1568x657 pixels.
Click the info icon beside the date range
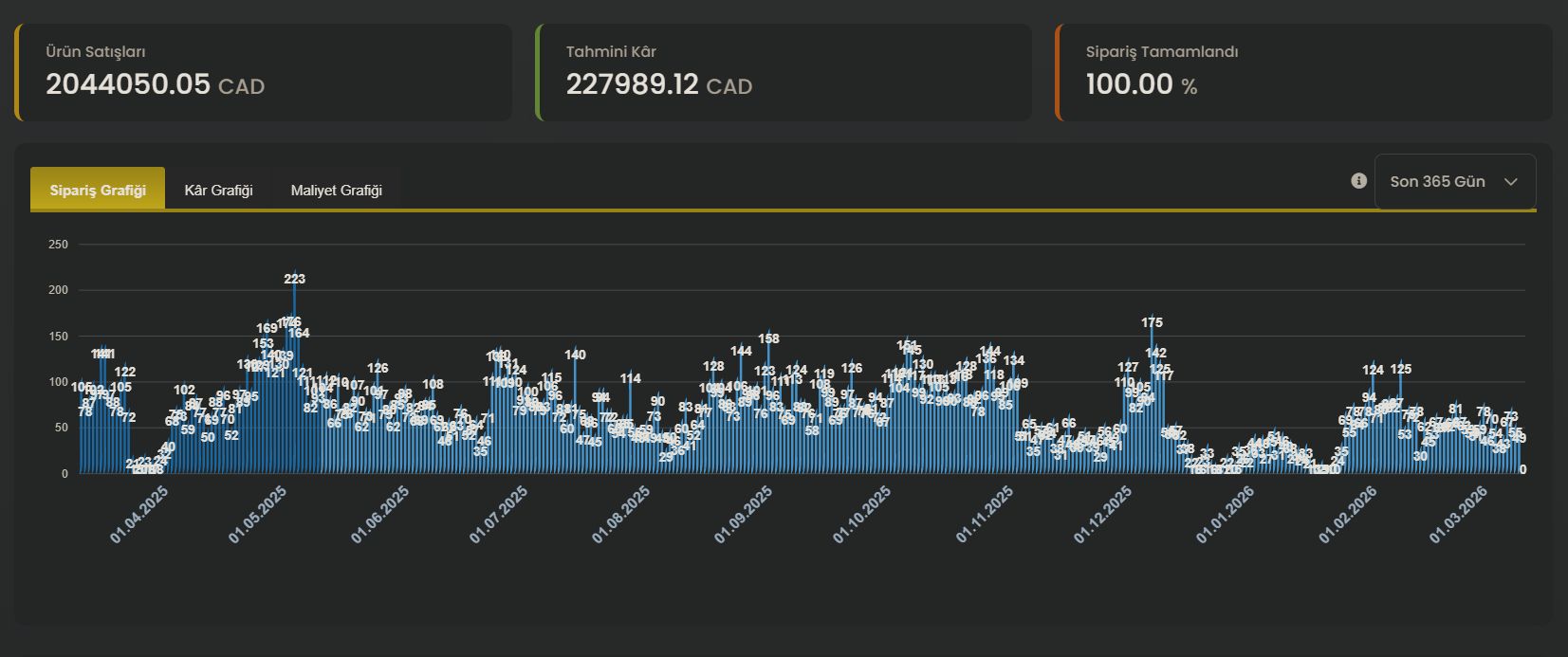click(1358, 180)
